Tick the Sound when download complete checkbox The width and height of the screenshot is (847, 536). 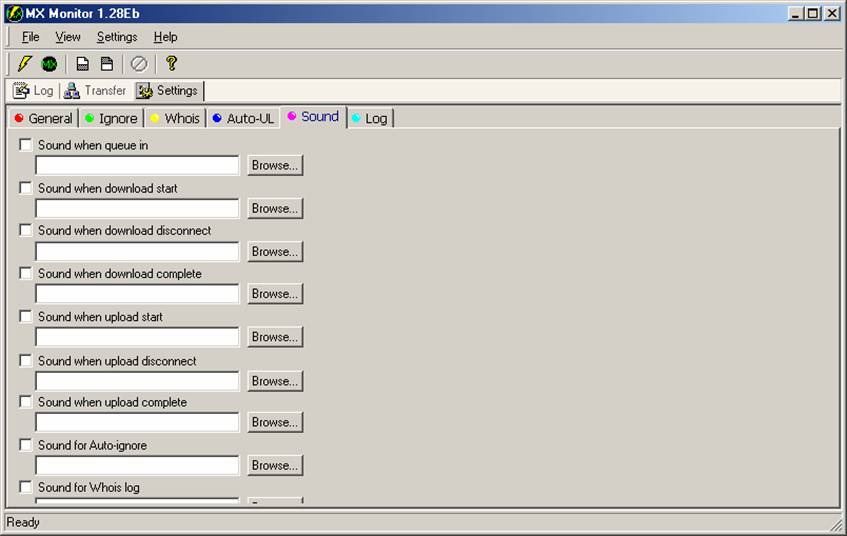click(26, 273)
